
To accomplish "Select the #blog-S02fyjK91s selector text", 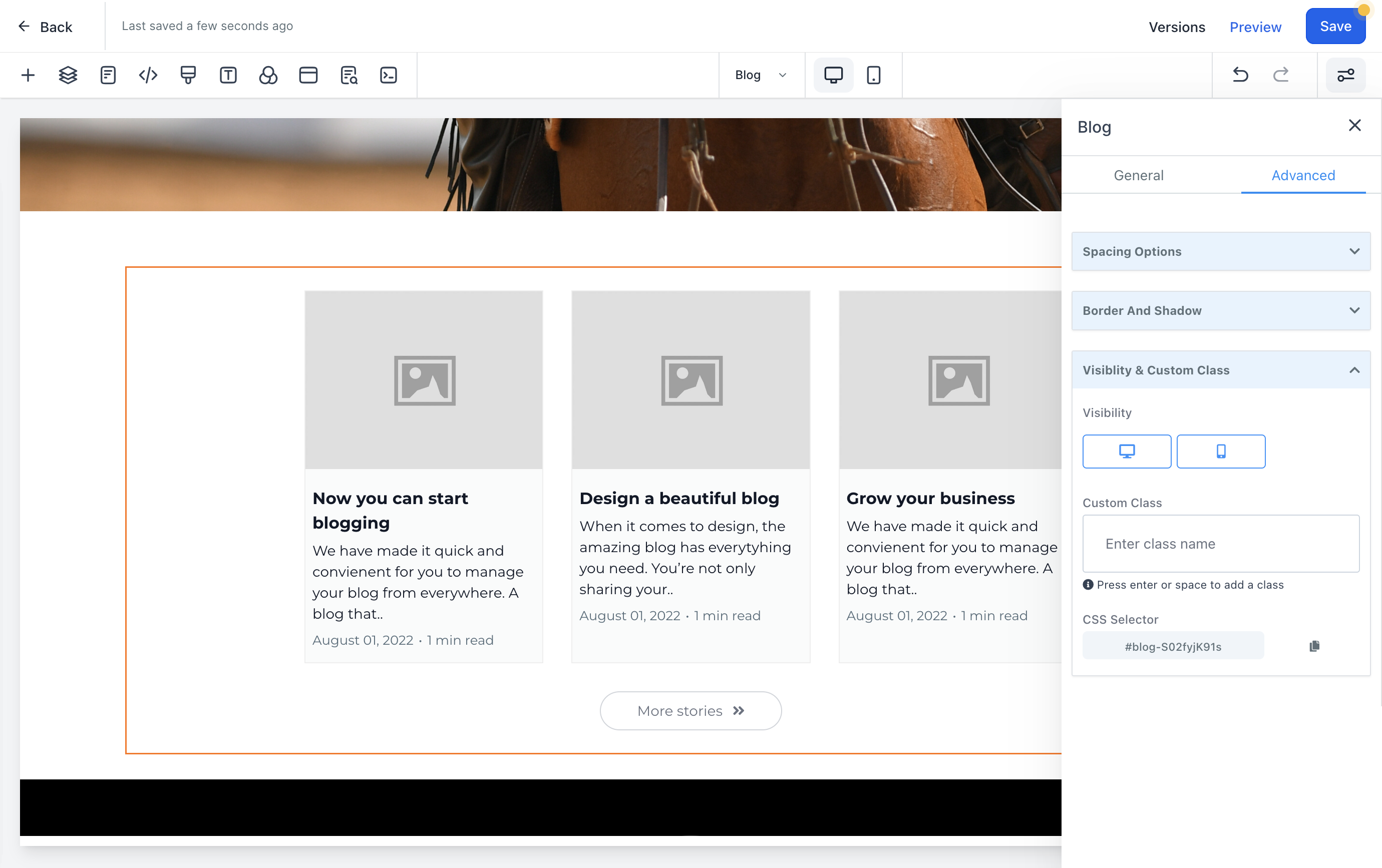I will 1173,646.
